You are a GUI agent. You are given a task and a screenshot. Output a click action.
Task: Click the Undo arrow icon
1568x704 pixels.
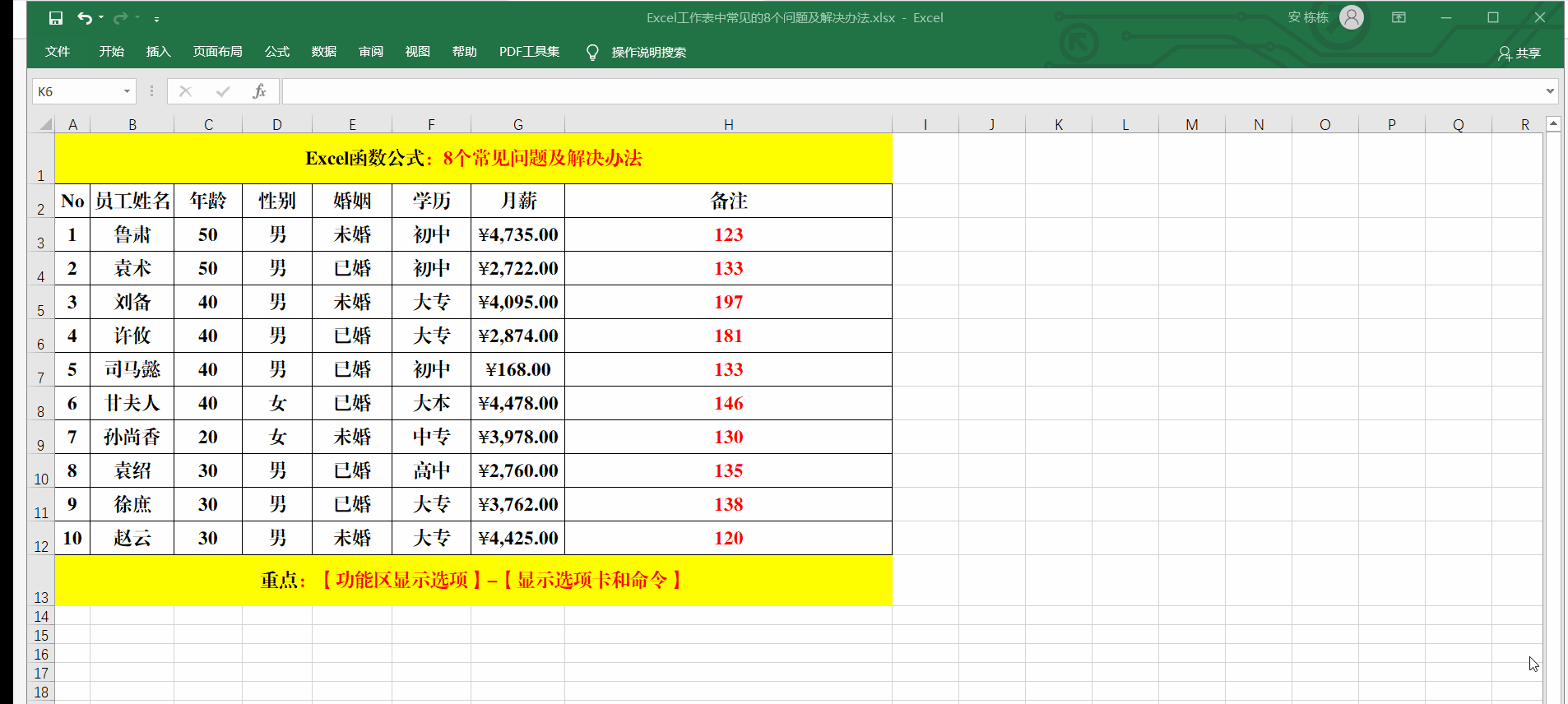84,17
